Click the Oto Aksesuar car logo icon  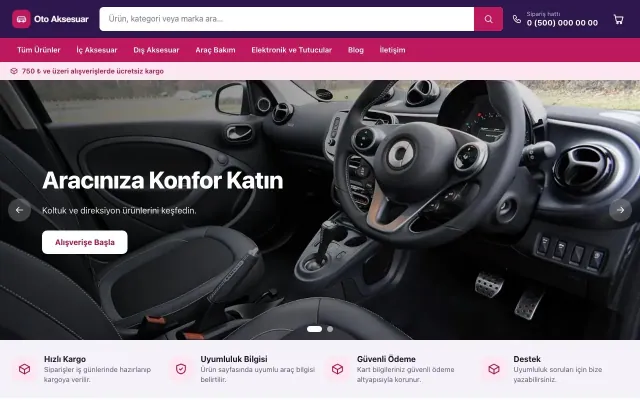click(21, 19)
